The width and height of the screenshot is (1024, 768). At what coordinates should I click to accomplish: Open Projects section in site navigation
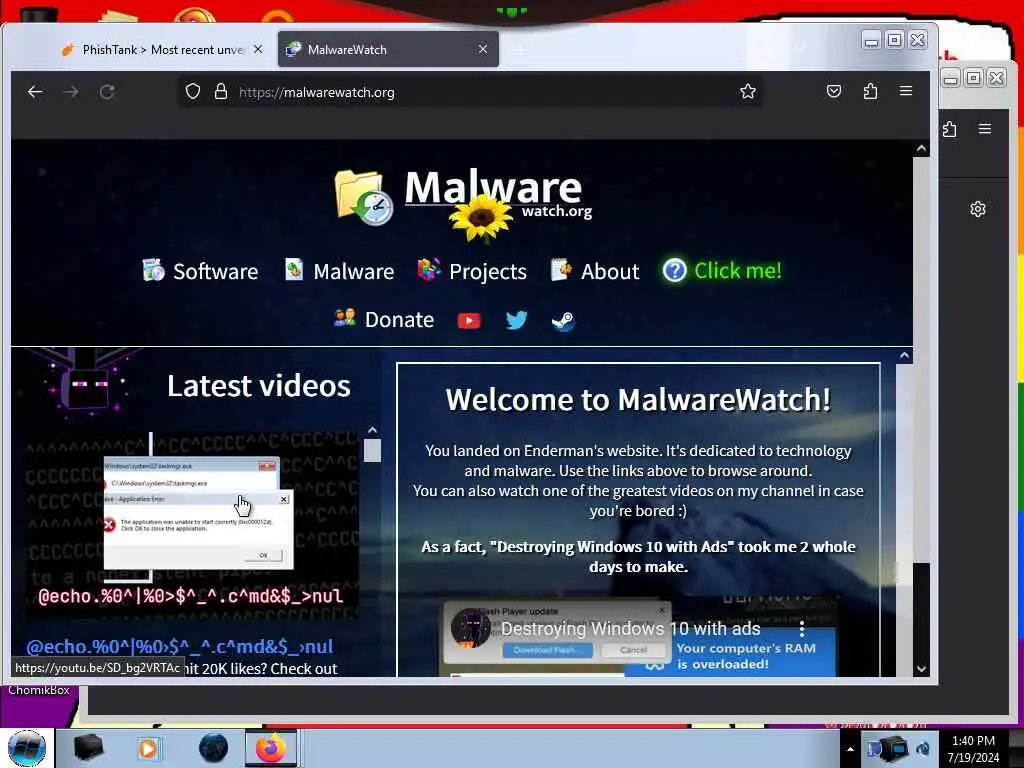tap(472, 271)
